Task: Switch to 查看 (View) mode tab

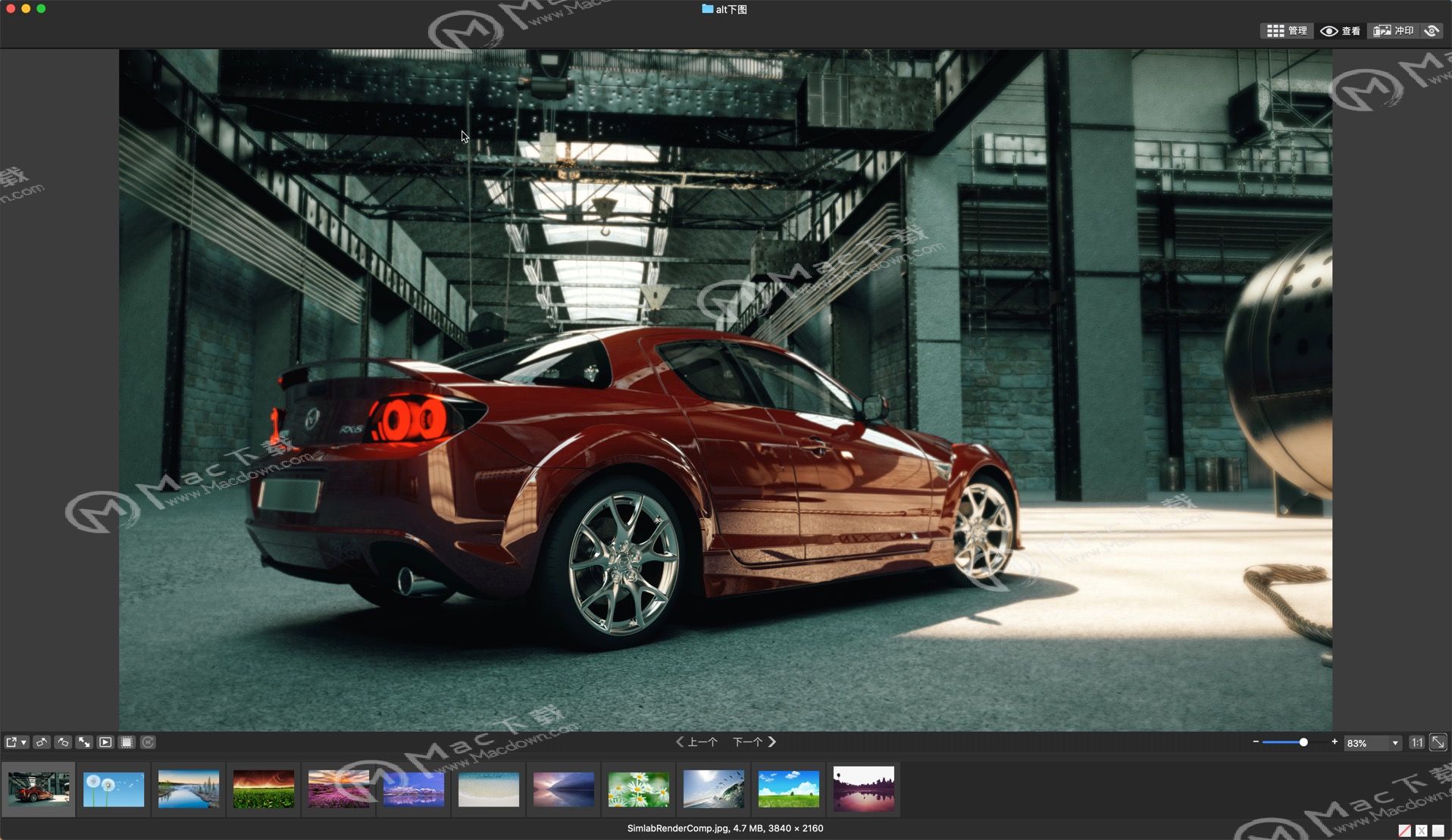Action: point(1340,30)
